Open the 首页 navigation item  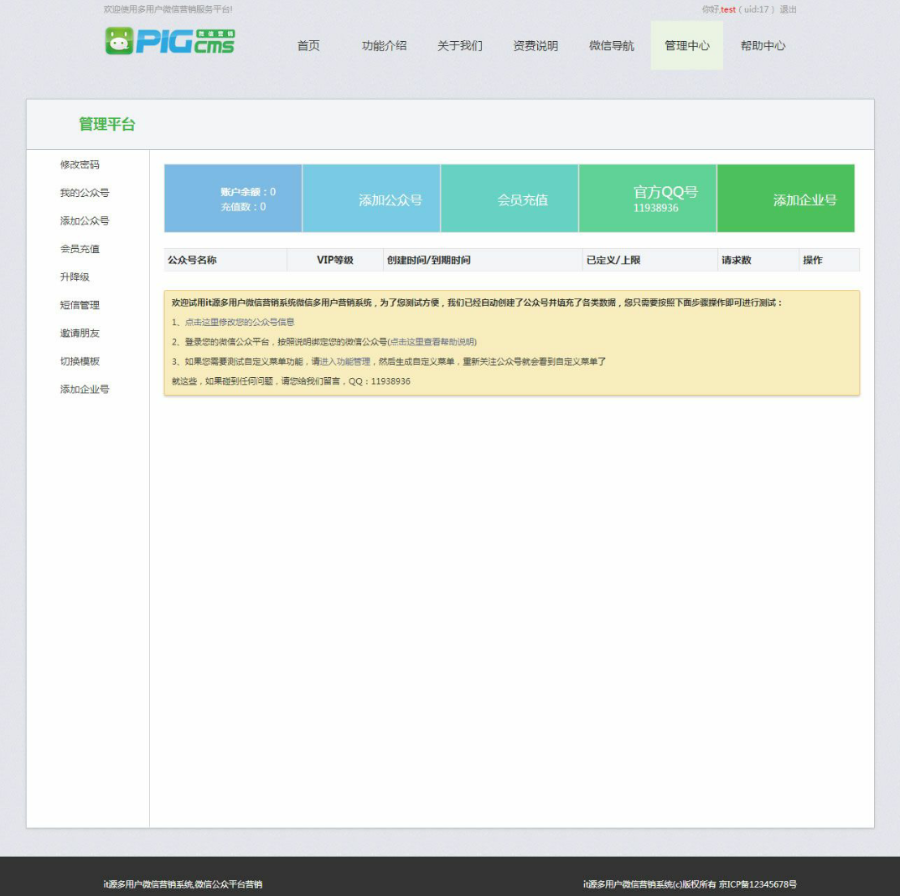(x=308, y=45)
